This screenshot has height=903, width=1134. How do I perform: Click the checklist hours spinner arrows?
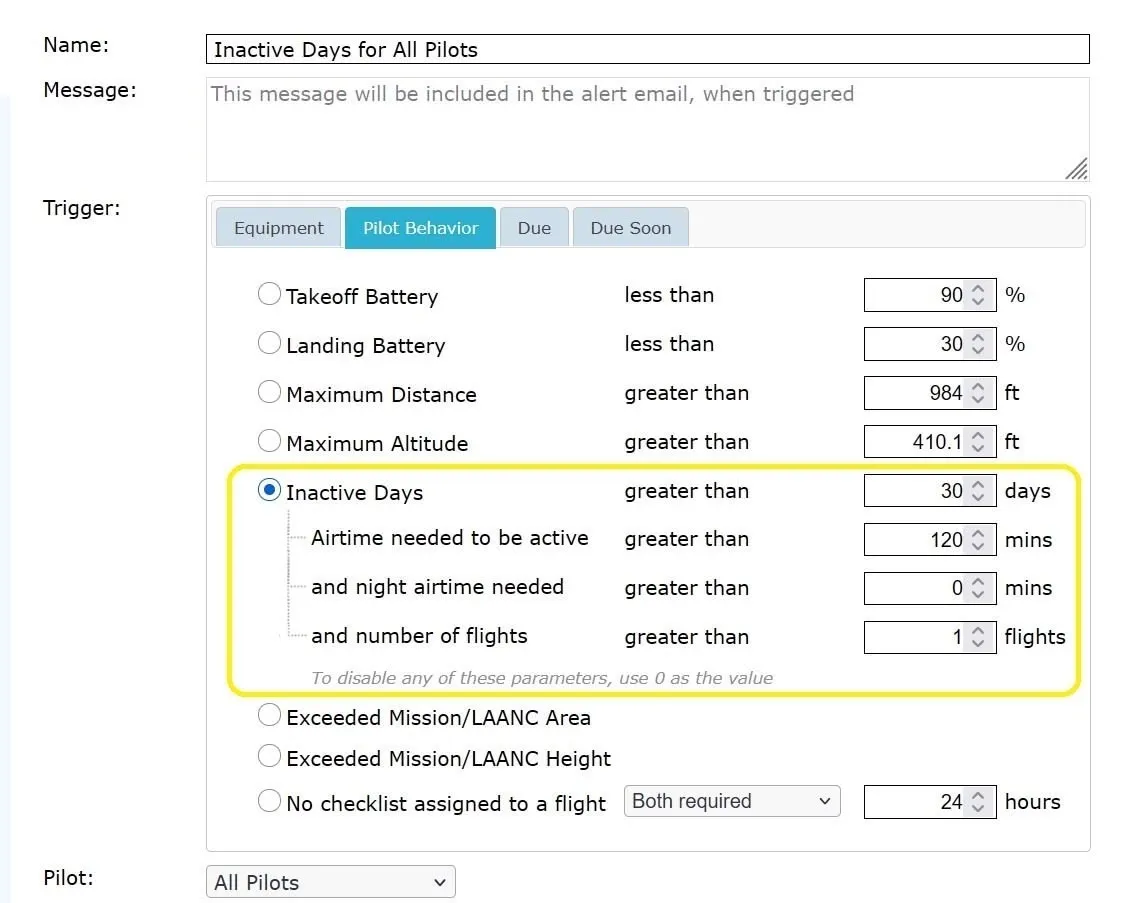[x=978, y=802]
